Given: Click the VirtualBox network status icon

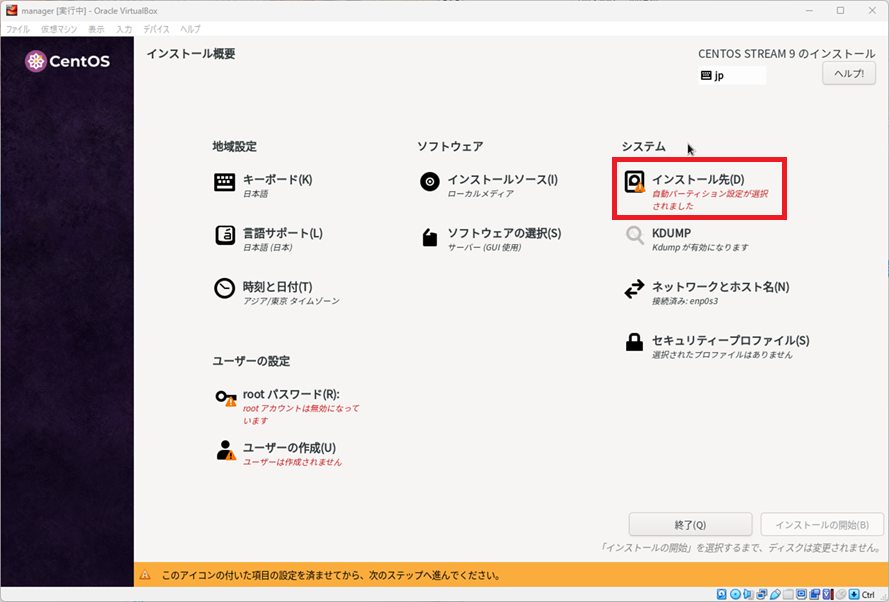Looking at the screenshot, I should (762, 594).
